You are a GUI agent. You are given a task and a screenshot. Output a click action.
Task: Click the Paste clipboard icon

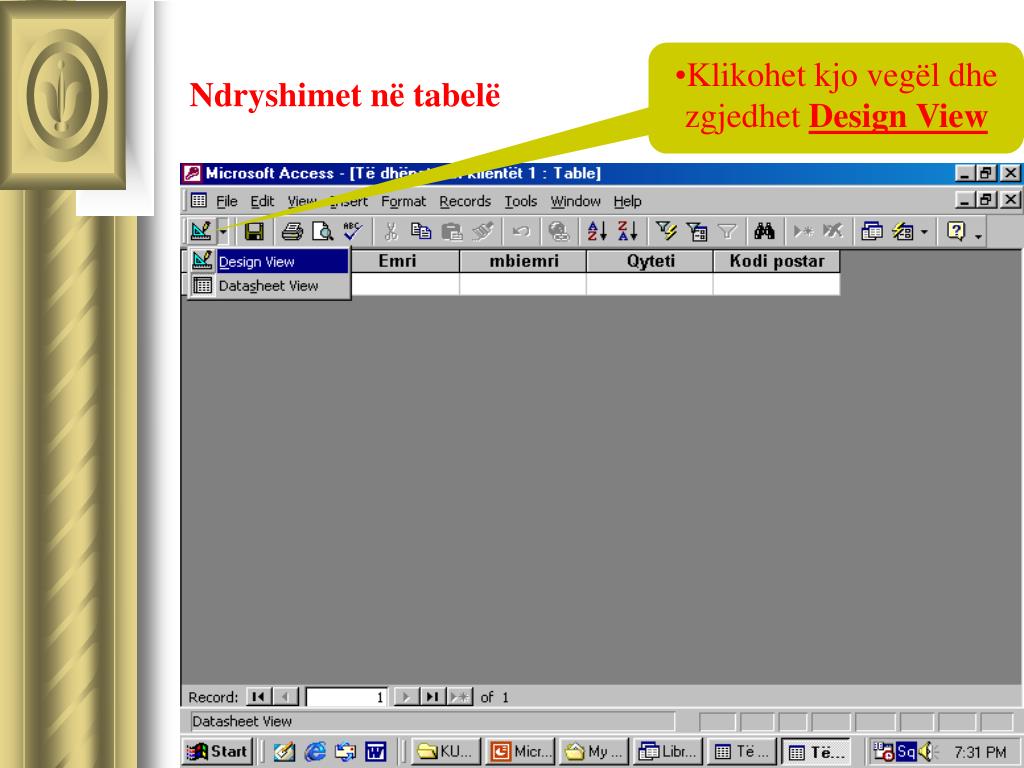click(451, 231)
